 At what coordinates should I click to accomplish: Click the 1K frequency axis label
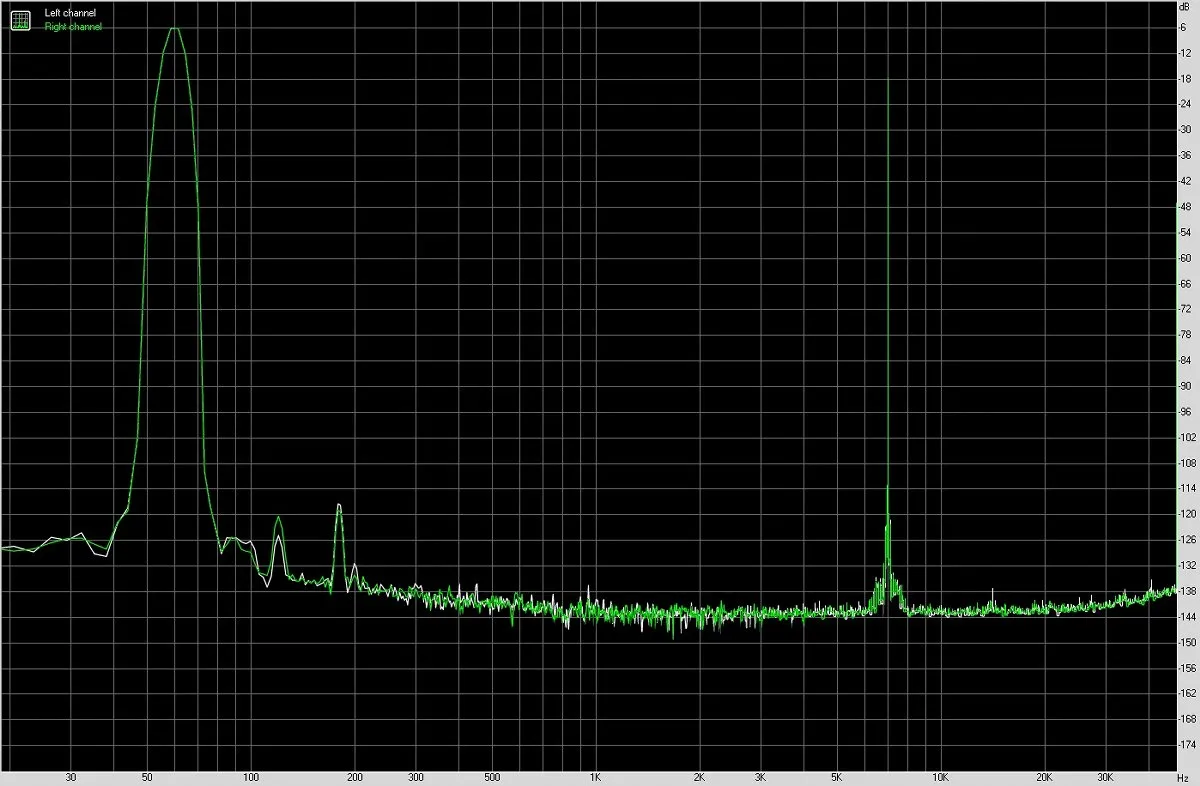click(596, 777)
